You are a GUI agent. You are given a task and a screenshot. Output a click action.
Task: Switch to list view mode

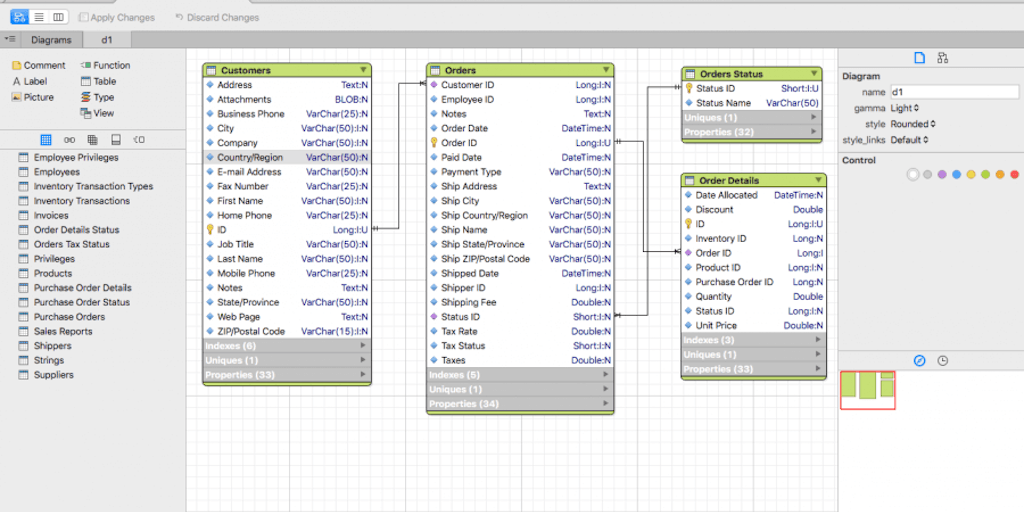[x=39, y=17]
